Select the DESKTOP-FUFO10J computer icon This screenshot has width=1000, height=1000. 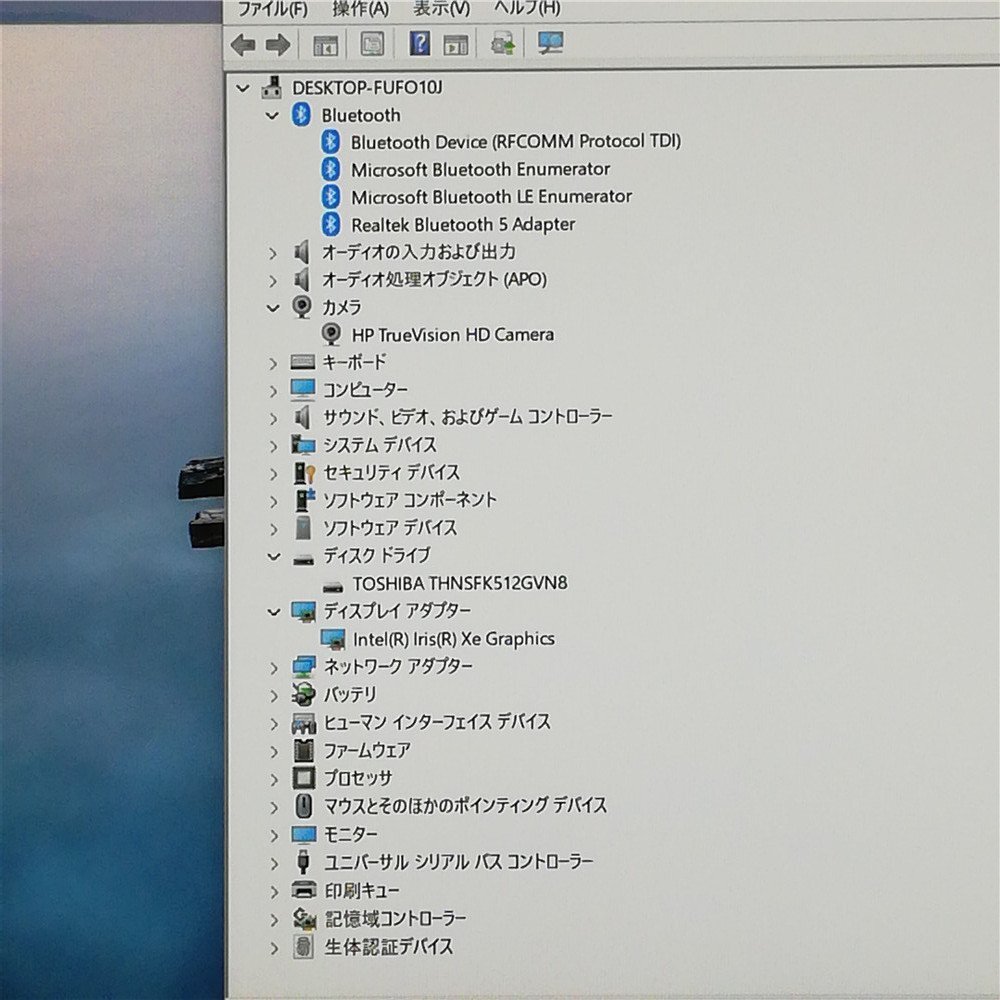point(272,87)
